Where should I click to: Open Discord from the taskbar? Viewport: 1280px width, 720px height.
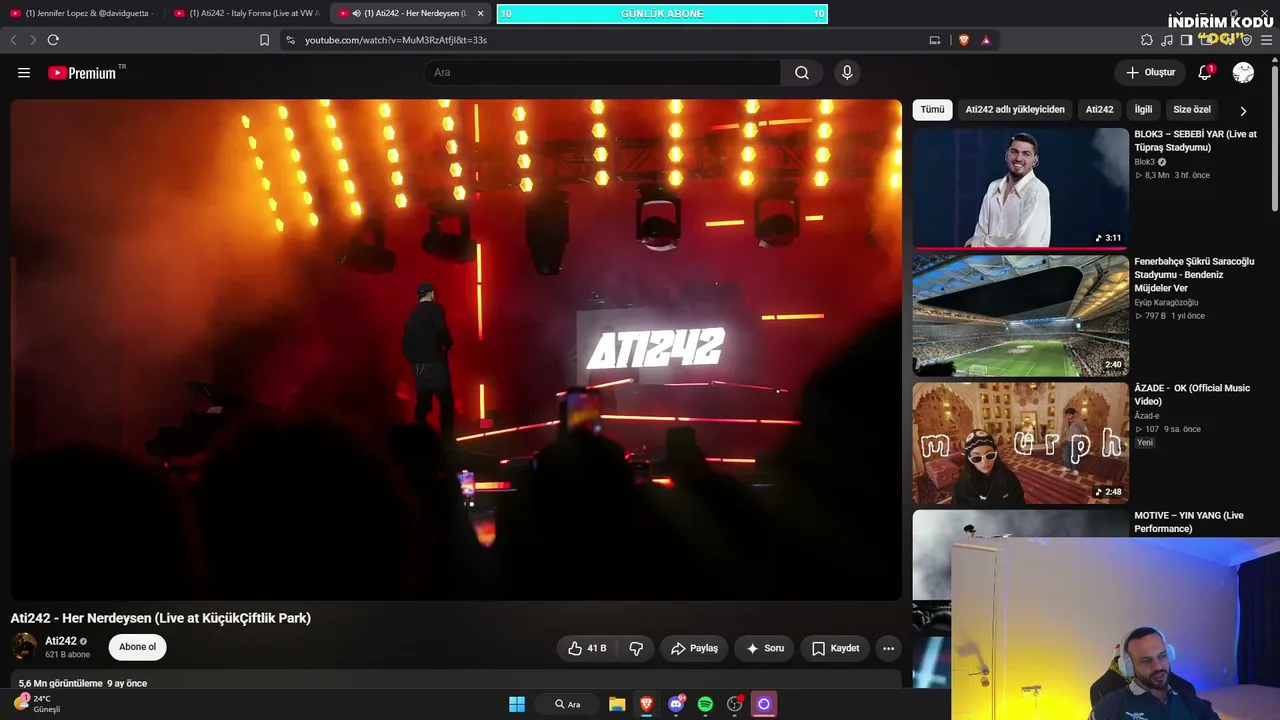tap(676, 704)
